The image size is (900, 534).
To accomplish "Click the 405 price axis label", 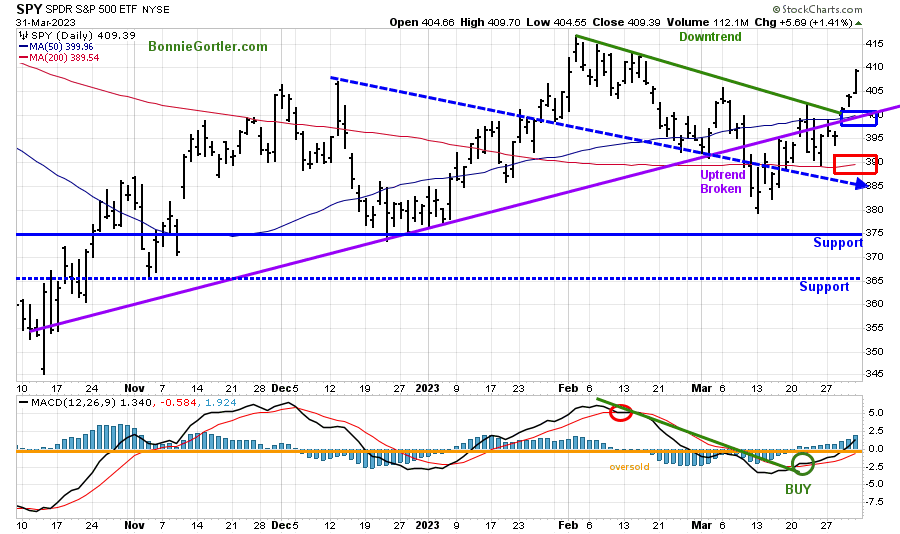I will pyautogui.click(x=874, y=90).
